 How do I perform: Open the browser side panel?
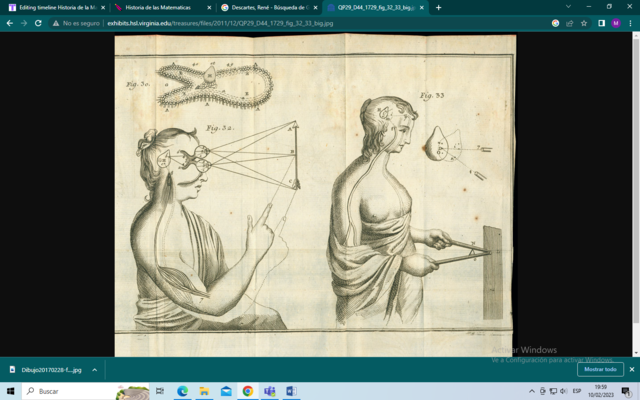point(601,23)
